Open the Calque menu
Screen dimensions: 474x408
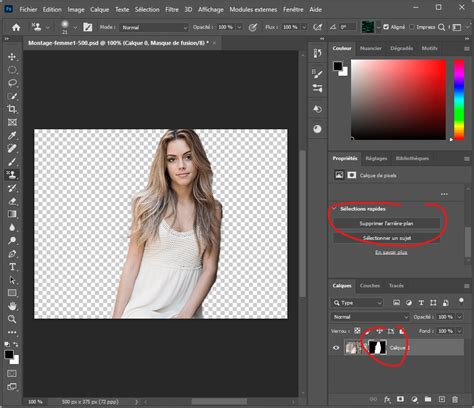[100, 10]
